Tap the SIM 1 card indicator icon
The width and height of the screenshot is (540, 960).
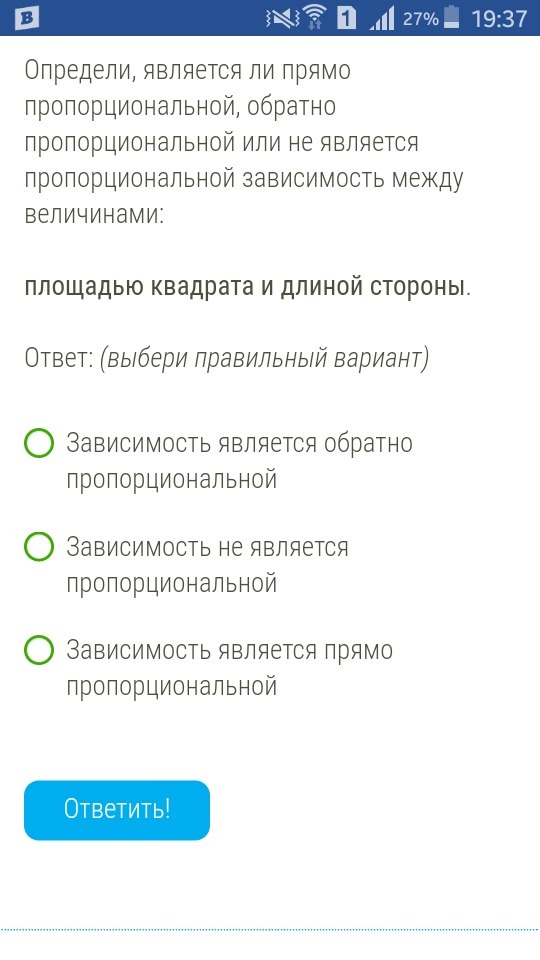(347, 19)
